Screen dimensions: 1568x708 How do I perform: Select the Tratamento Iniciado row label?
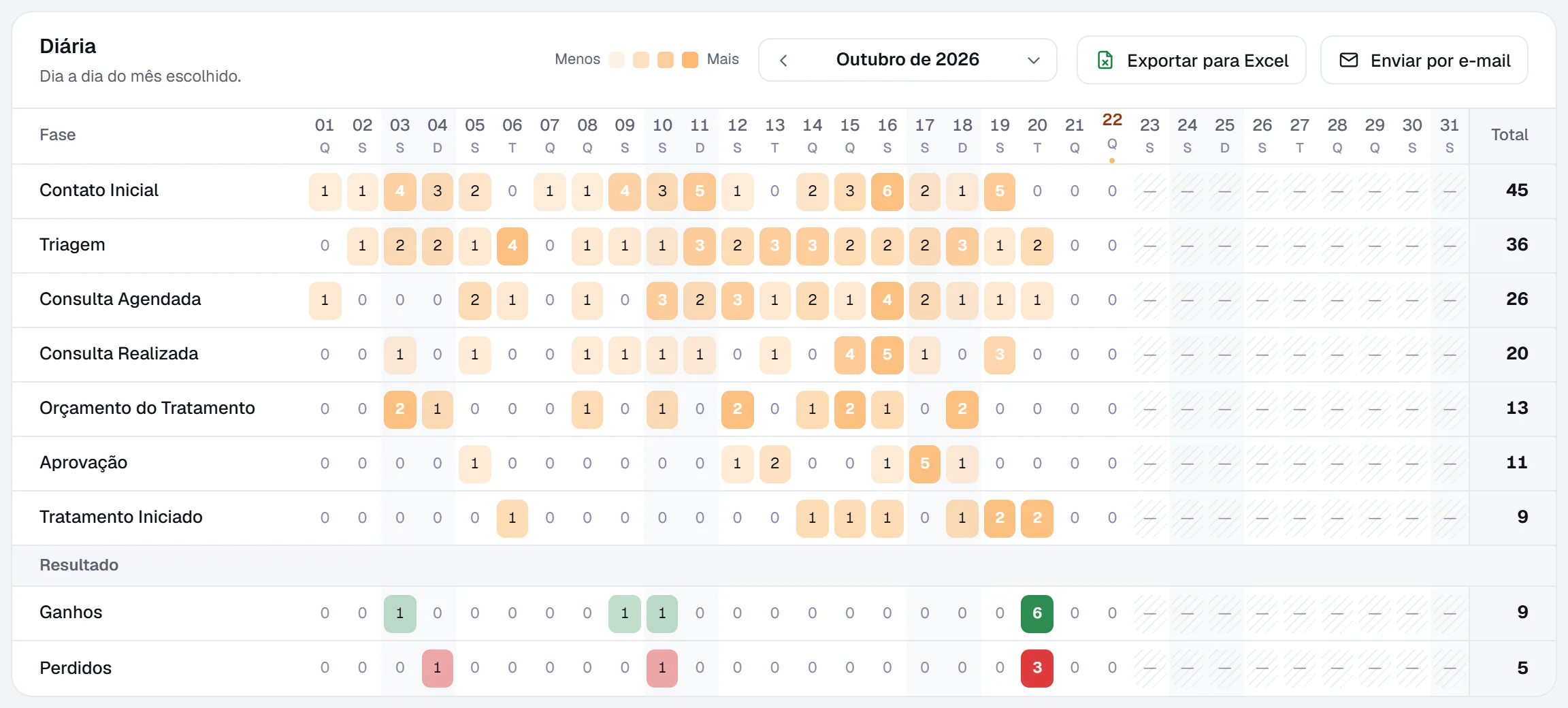coord(120,517)
